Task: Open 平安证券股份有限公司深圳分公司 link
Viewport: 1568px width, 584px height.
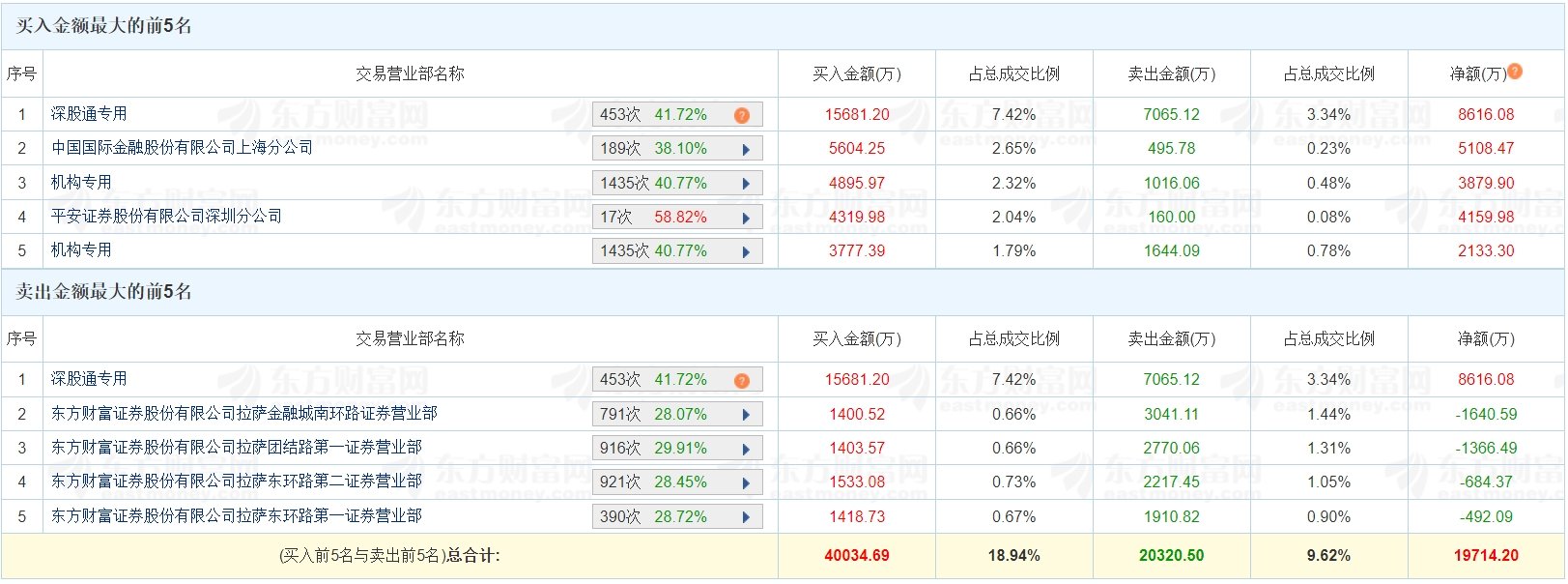Action: tap(167, 216)
